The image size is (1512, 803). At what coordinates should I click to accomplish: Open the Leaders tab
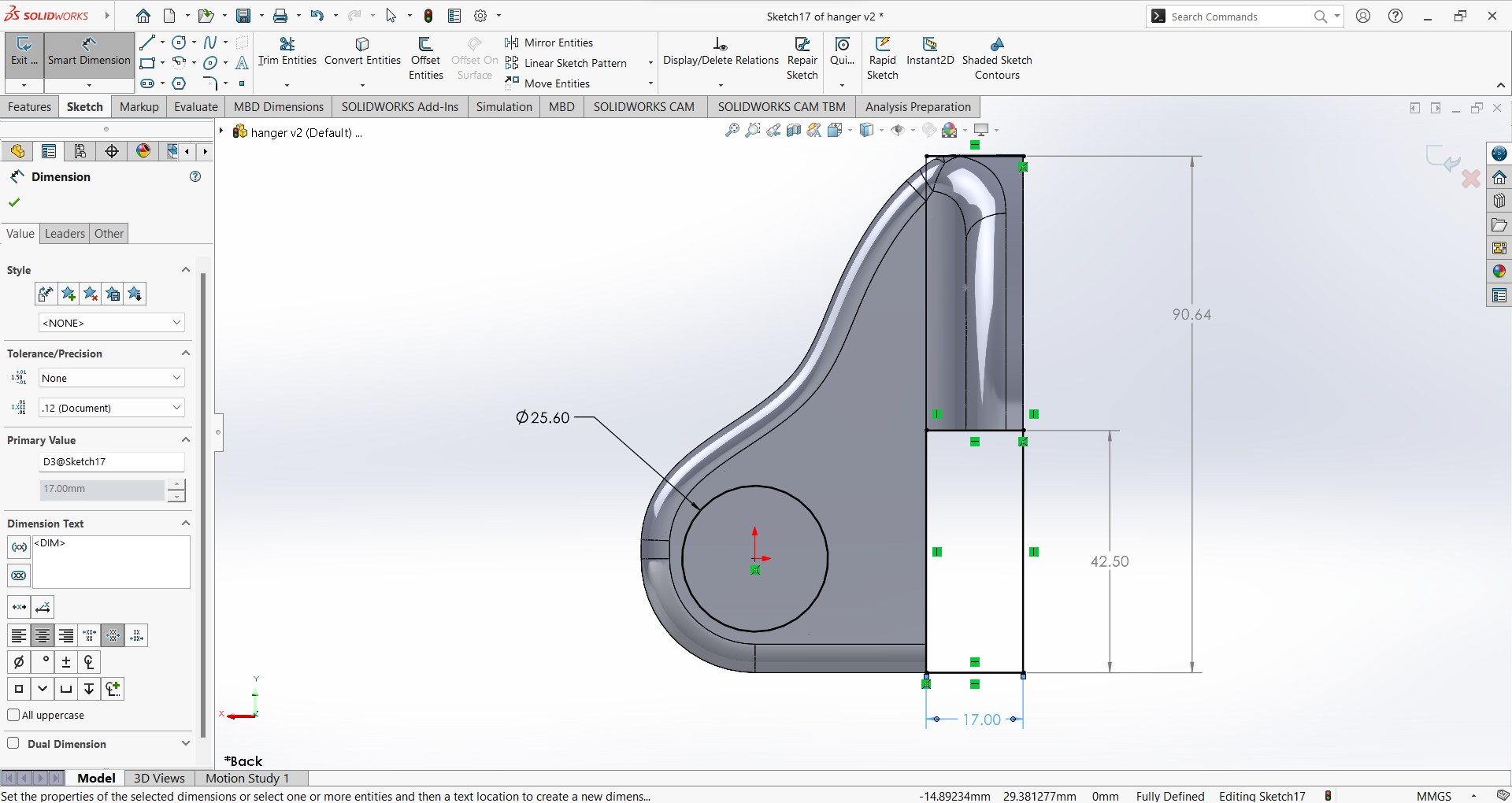[65, 234]
